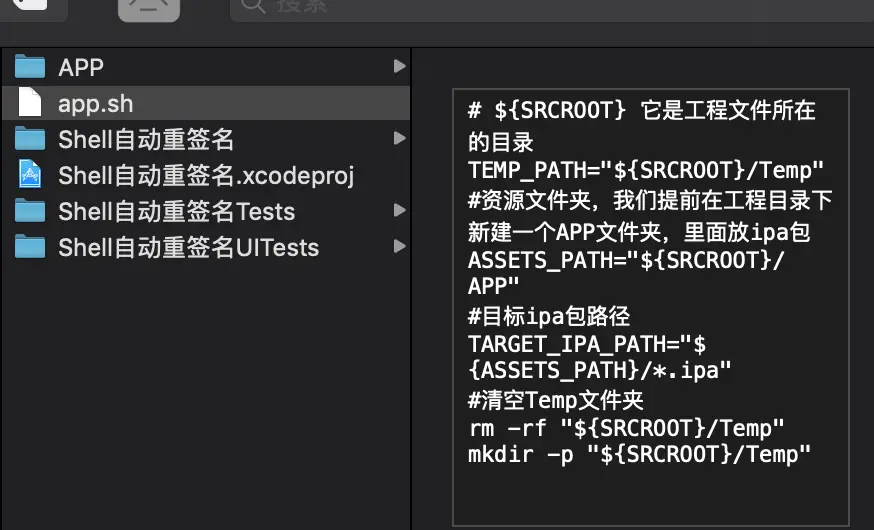
Task: Click the Shell自动重签名UITests folder icon
Action: tap(30, 247)
